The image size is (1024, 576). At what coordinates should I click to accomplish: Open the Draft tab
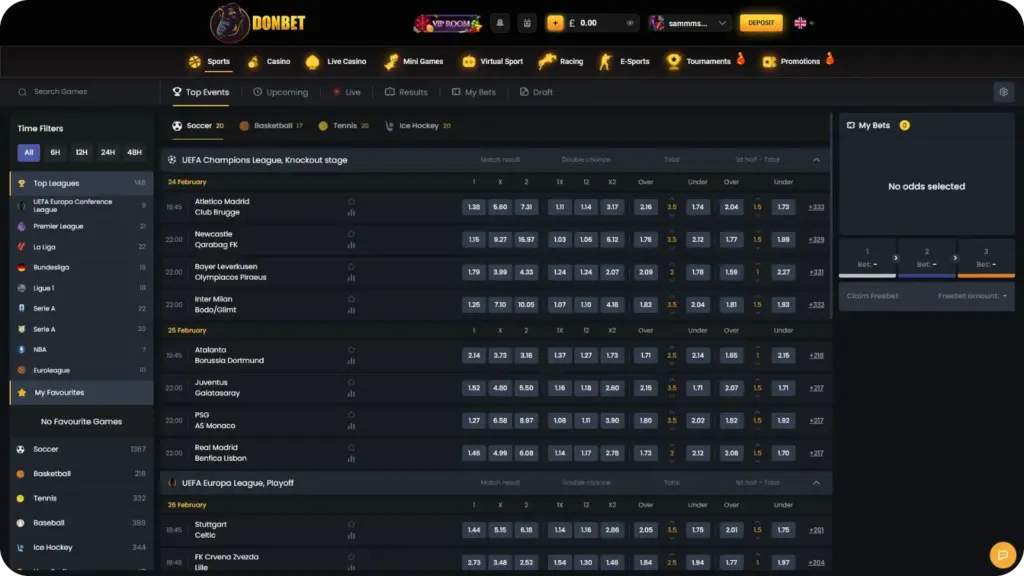click(536, 92)
